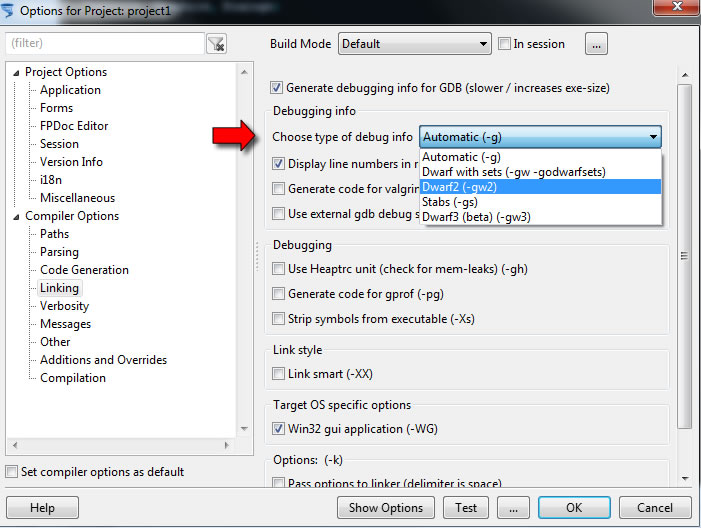701x528 pixels.
Task: Open Code Generation page
Action: coord(84,270)
